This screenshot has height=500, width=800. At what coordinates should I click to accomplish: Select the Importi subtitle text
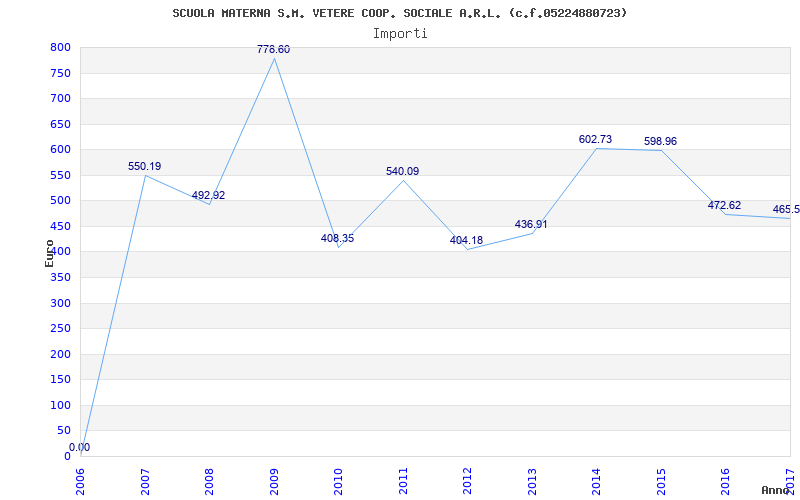coord(400,34)
